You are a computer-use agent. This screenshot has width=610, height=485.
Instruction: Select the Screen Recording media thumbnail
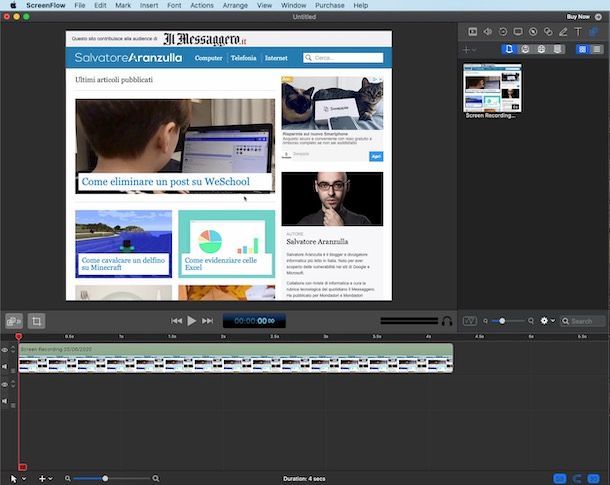[x=492, y=88]
